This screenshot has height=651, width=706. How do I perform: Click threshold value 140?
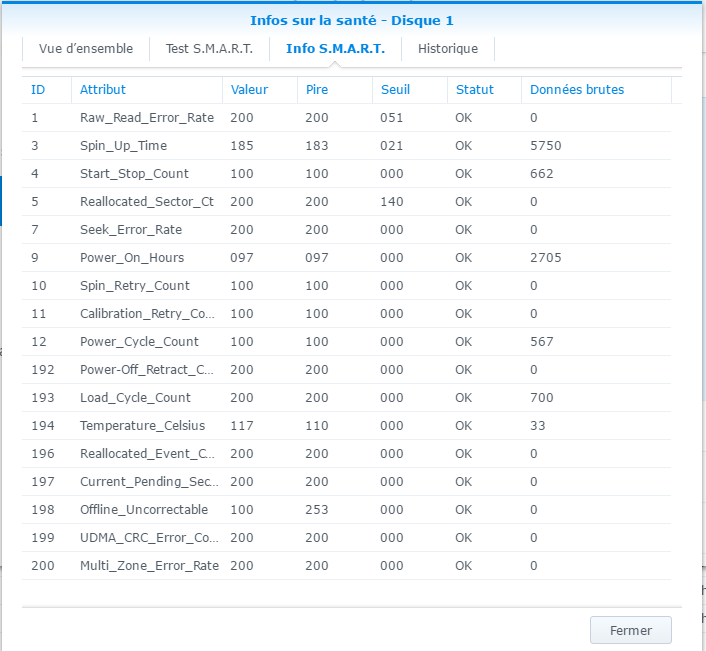pos(392,202)
